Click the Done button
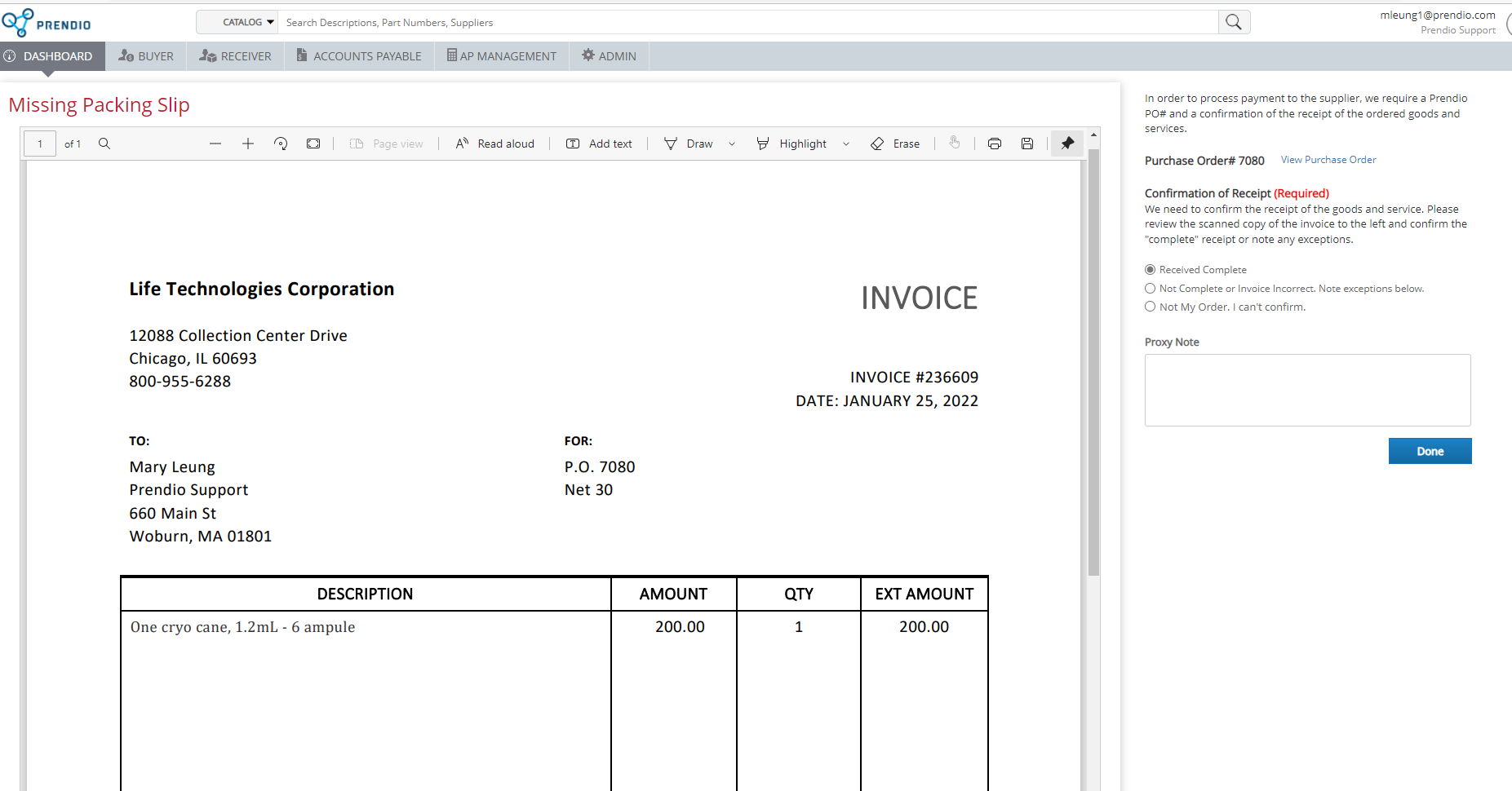Screen dimensions: 1512x791 (x=1430, y=450)
